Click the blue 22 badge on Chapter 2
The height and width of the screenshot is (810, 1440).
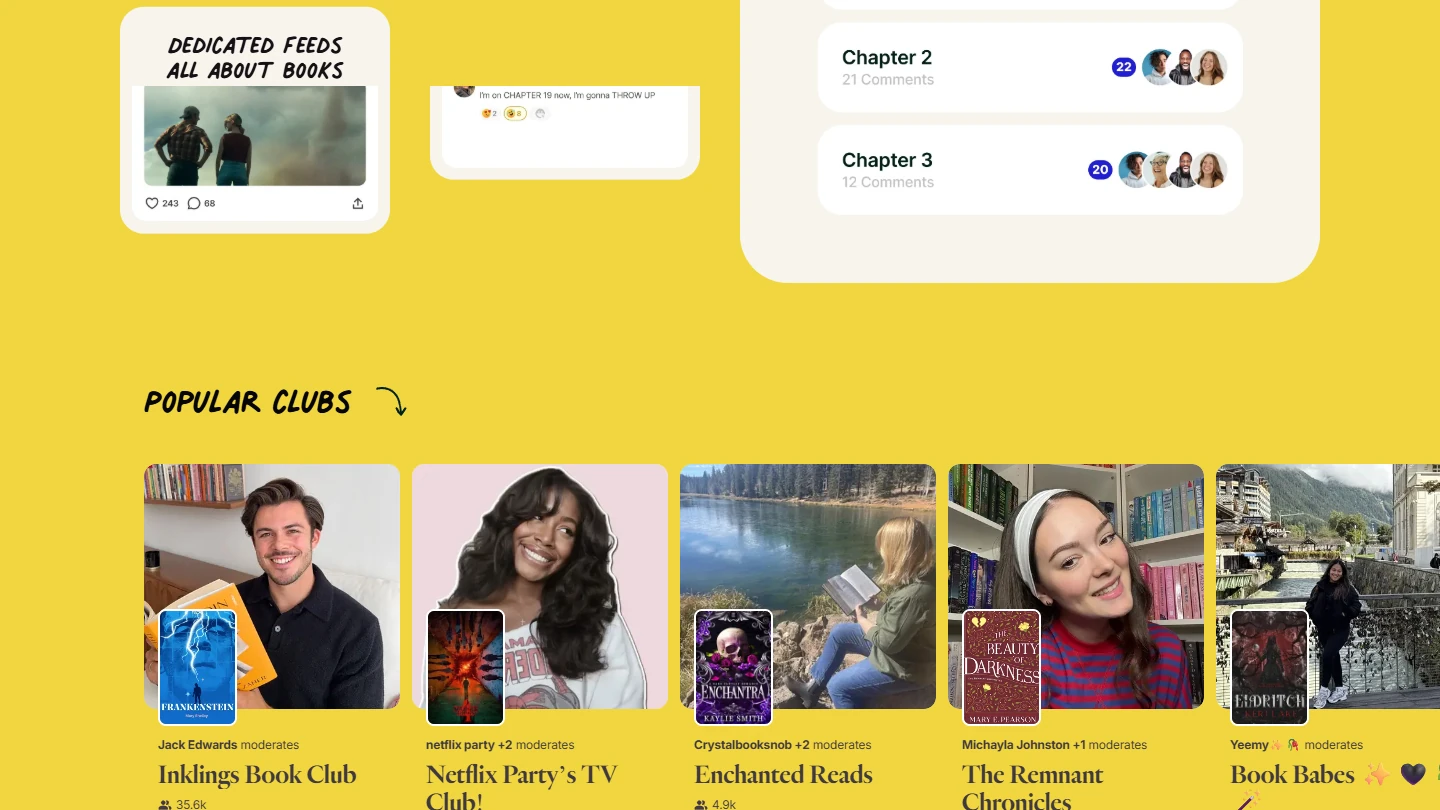(1124, 67)
